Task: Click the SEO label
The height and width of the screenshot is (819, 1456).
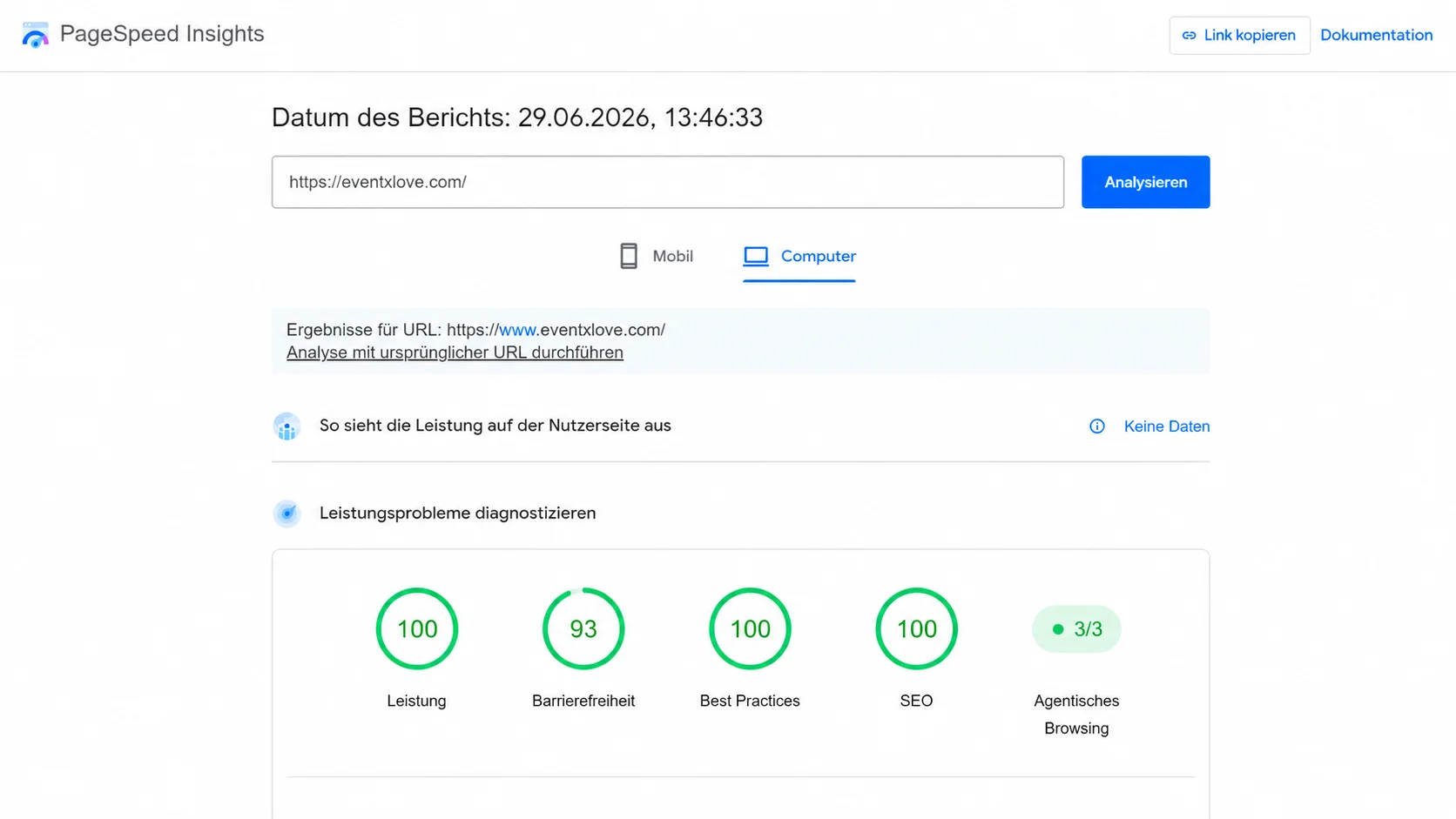Action: (x=916, y=701)
